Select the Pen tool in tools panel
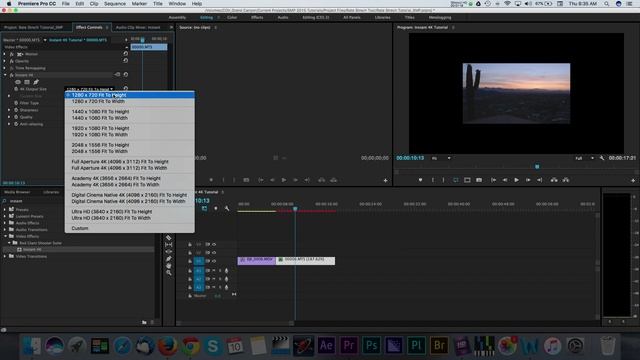 click(169, 259)
